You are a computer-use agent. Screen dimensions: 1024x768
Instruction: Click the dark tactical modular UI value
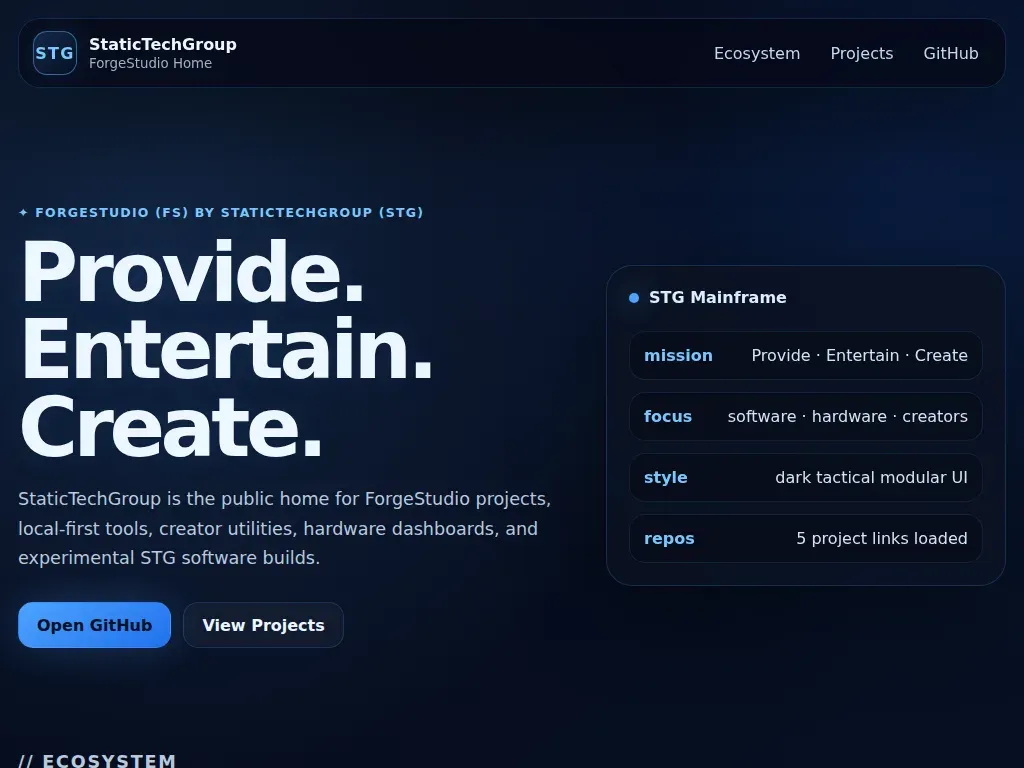tap(871, 477)
